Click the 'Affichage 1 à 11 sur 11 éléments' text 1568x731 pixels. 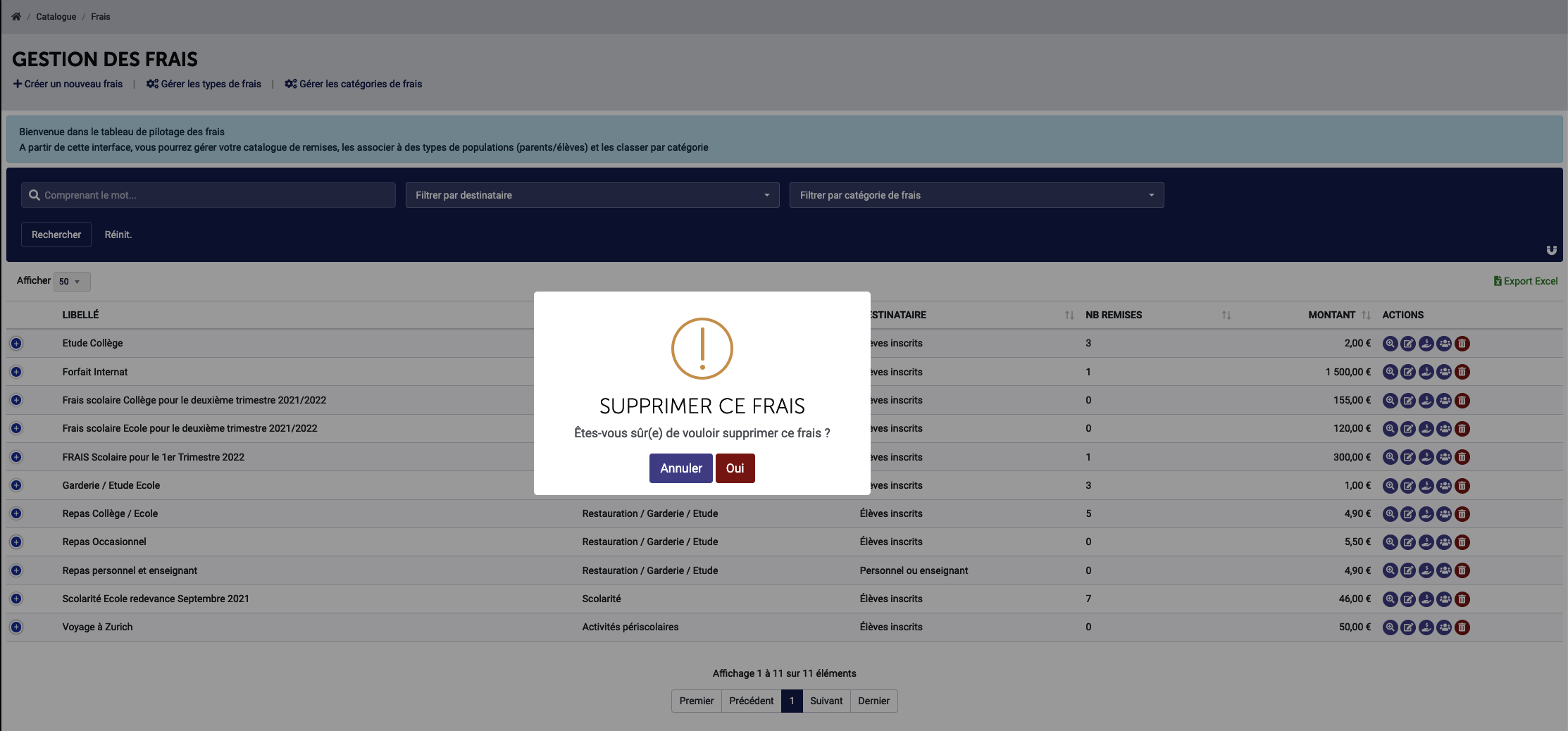(x=785, y=673)
